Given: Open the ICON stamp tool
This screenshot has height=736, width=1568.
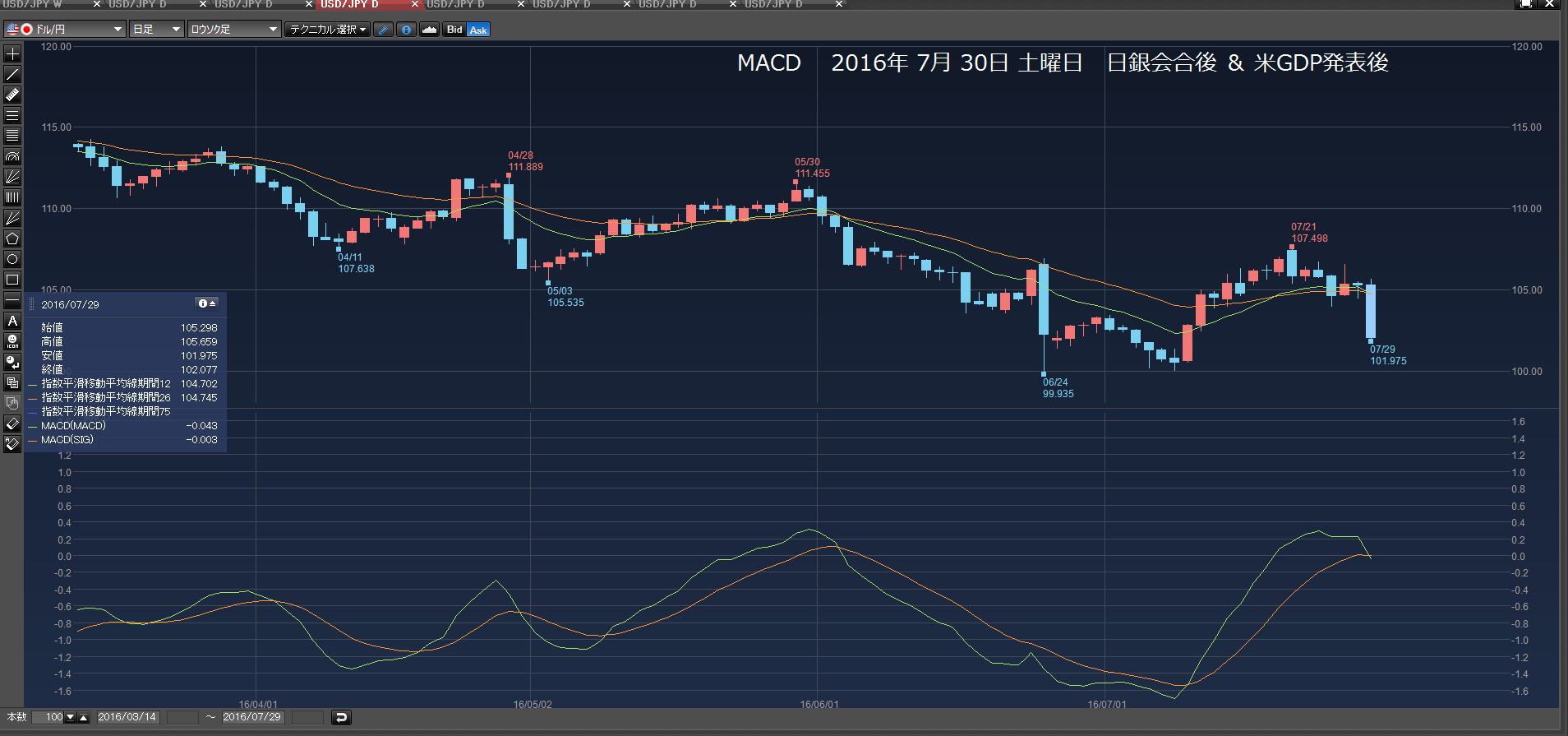Looking at the screenshot, I should click(x=12, y=341).
